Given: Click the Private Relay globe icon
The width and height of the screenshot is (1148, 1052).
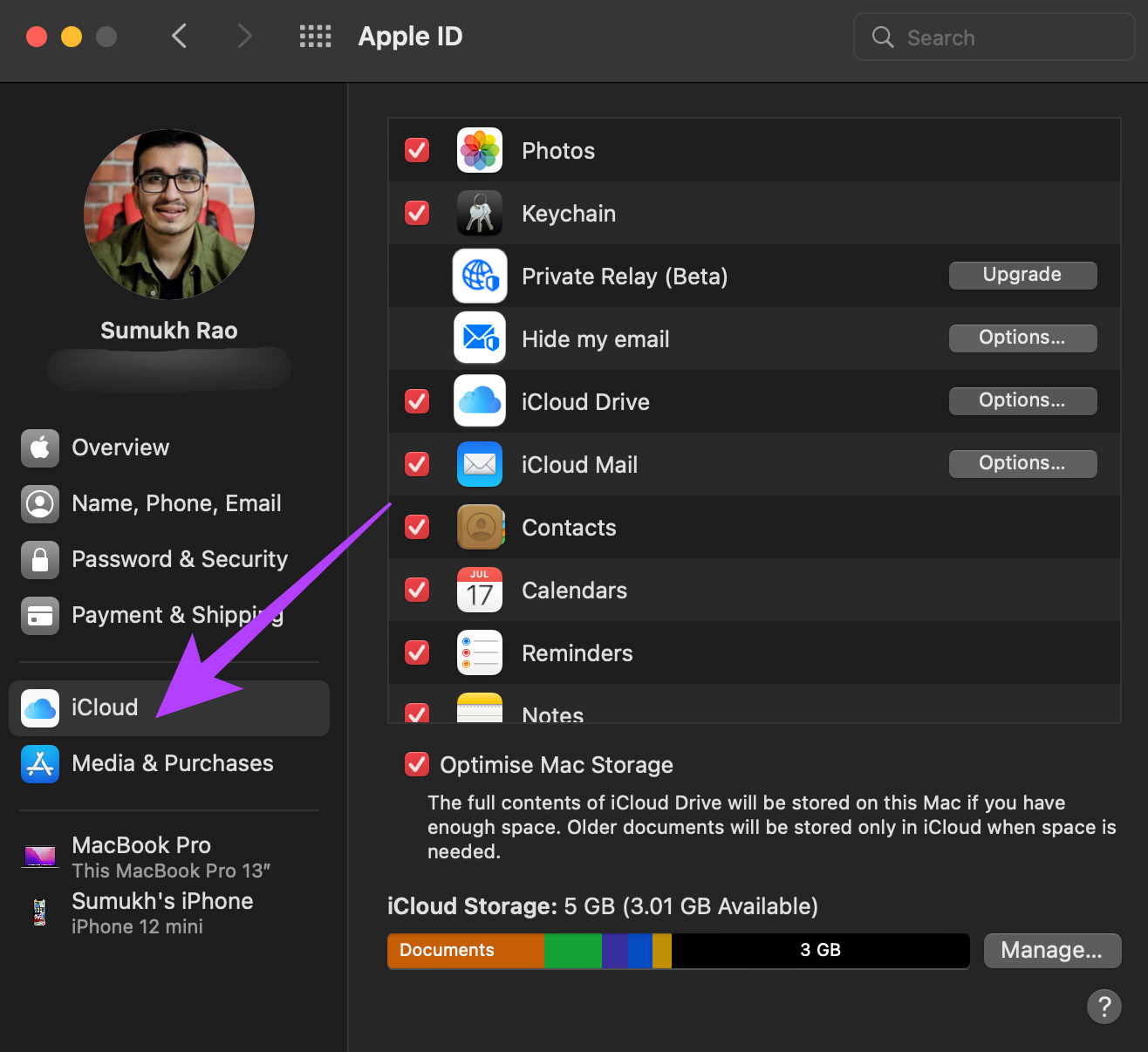Looking at the screenshot, I should pos(480,276).
